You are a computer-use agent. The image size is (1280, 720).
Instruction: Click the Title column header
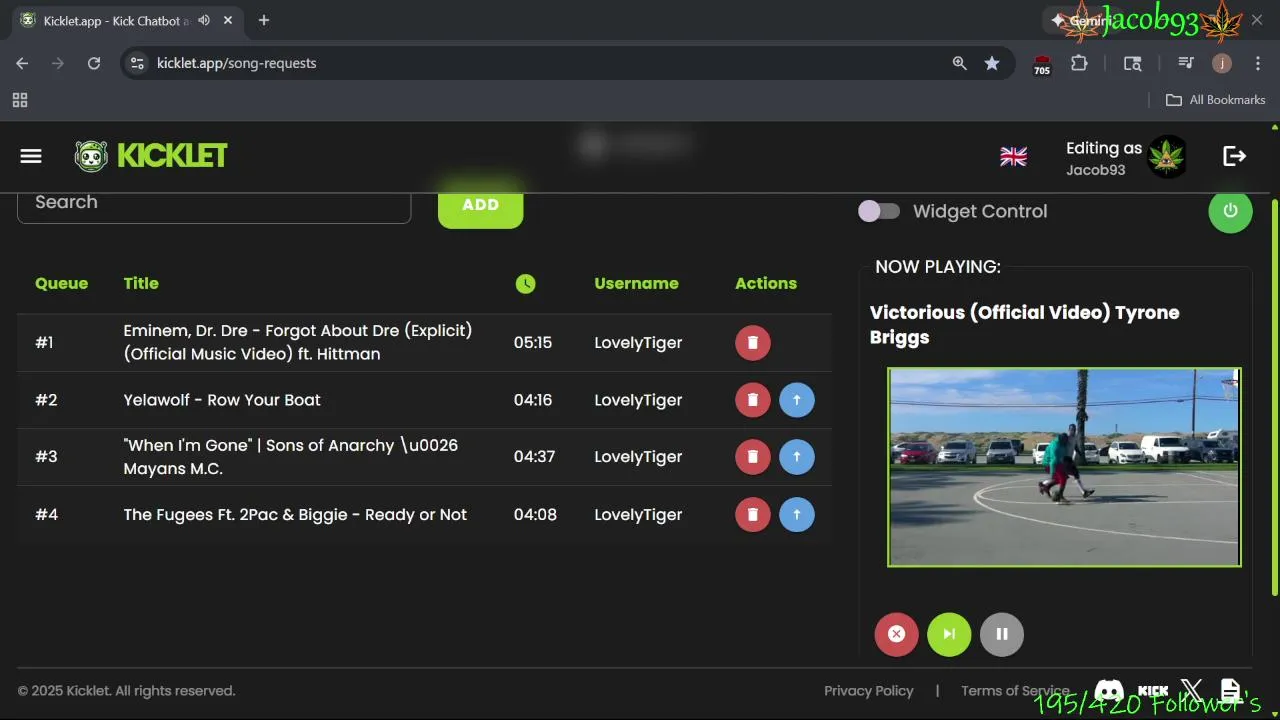(x=141, y=284)
